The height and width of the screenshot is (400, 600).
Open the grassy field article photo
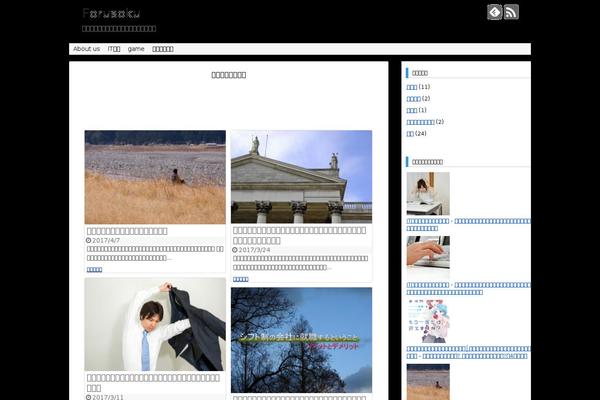[155, 177]
